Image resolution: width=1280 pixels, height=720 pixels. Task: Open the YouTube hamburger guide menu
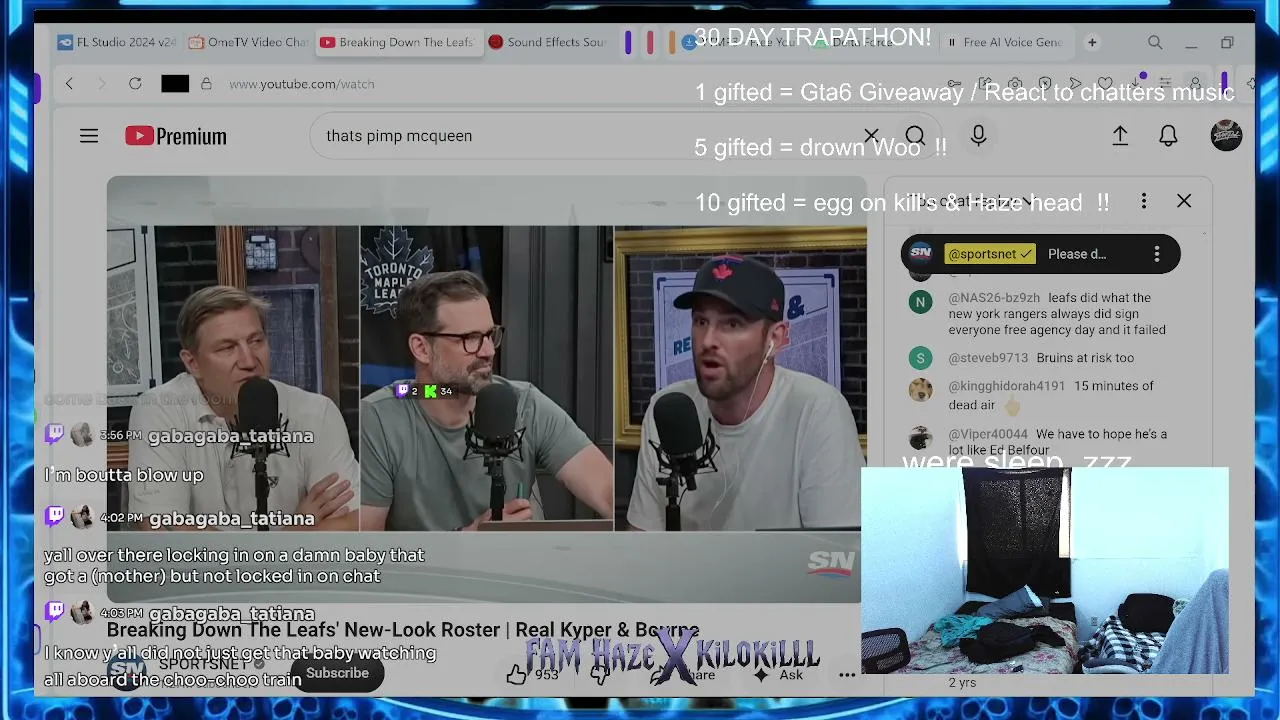coord(89,136)
